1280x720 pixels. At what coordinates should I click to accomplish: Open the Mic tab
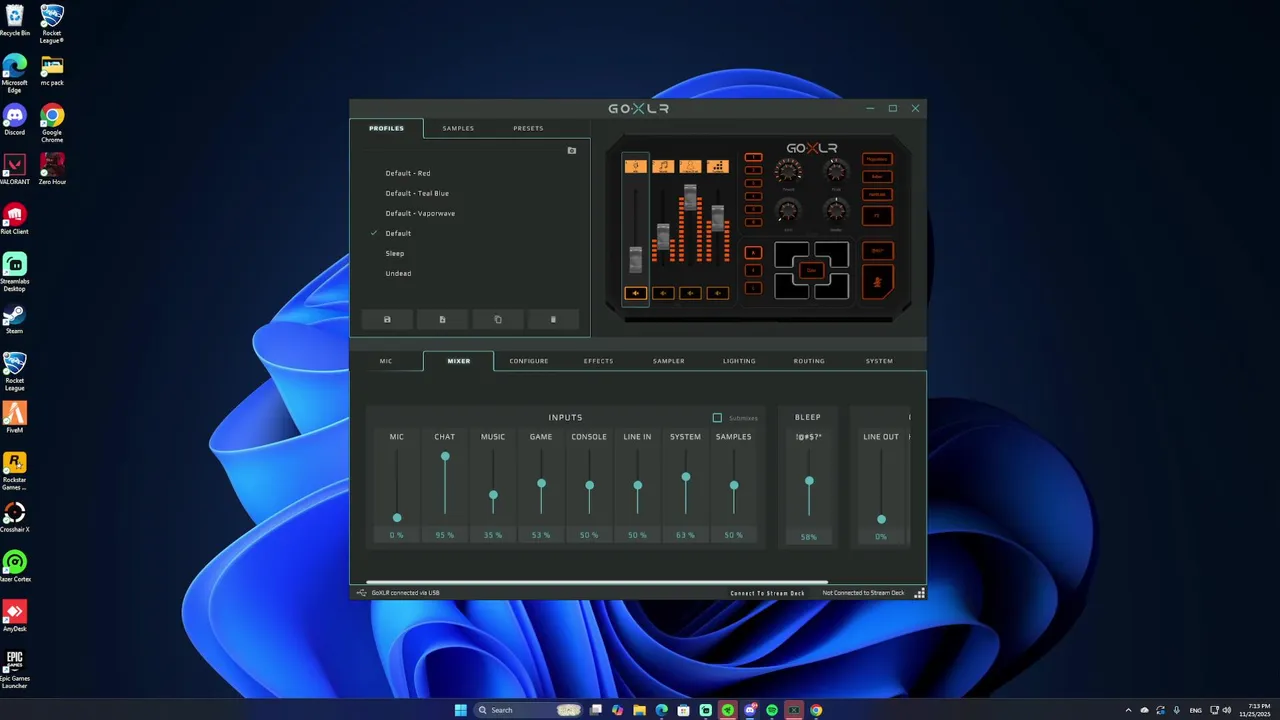(x=386, y=361)
